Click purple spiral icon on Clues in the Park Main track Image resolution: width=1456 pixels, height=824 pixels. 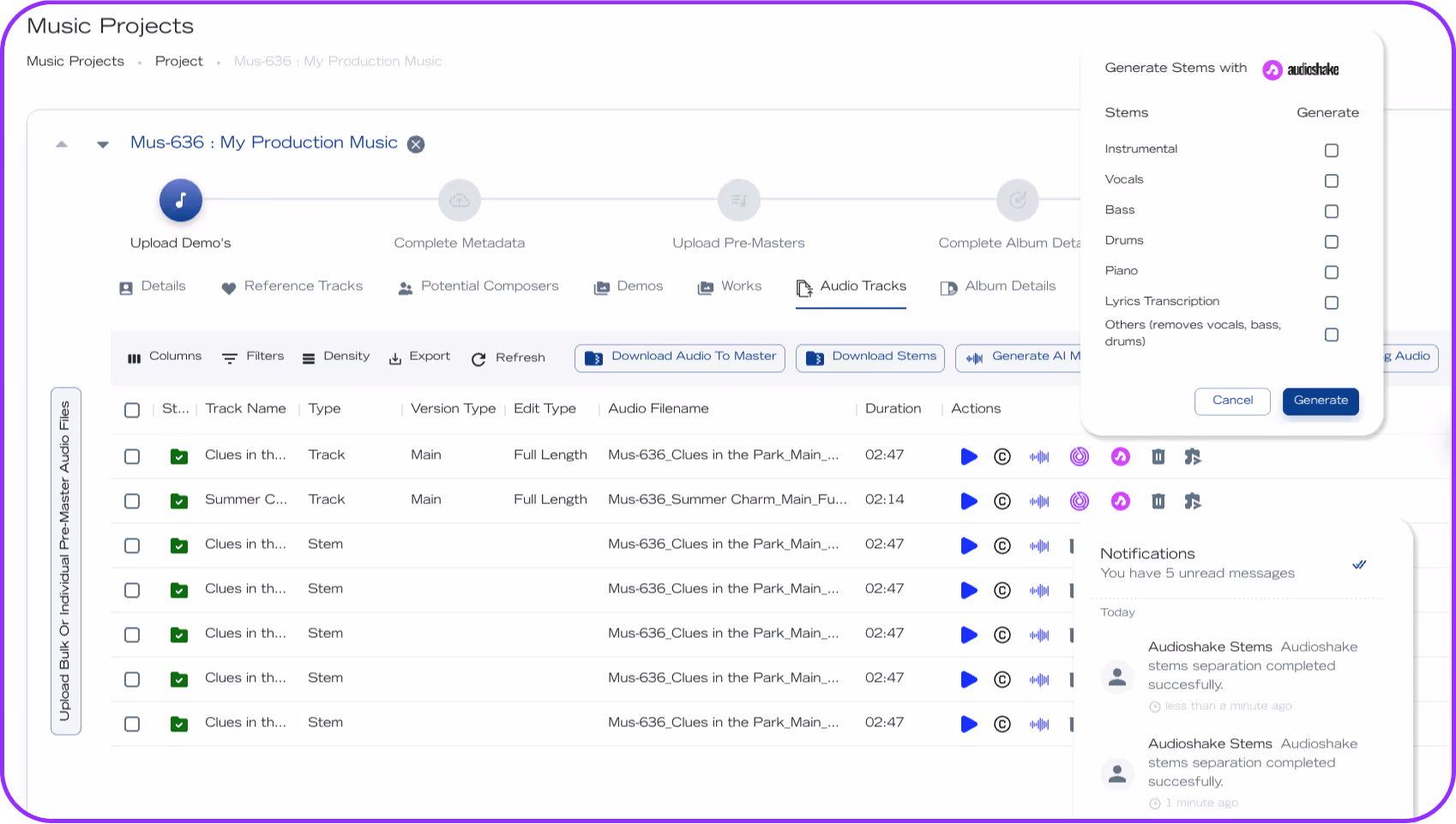(x=1080, y=457)
